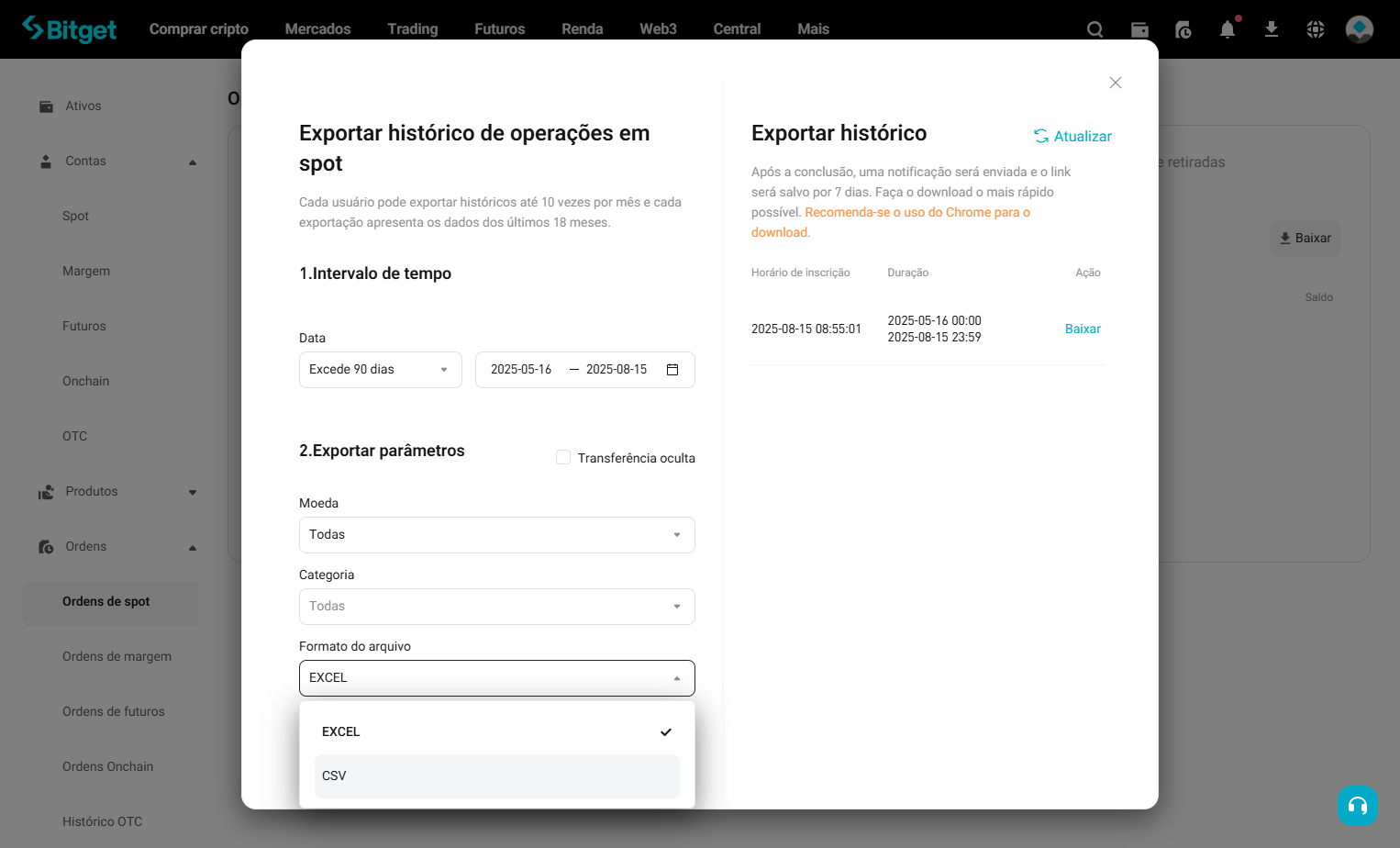This screenshot has height=848, width=1400.
Task: Open the Moeda dropdown showing Todas
Action: (x=497, y=535)
